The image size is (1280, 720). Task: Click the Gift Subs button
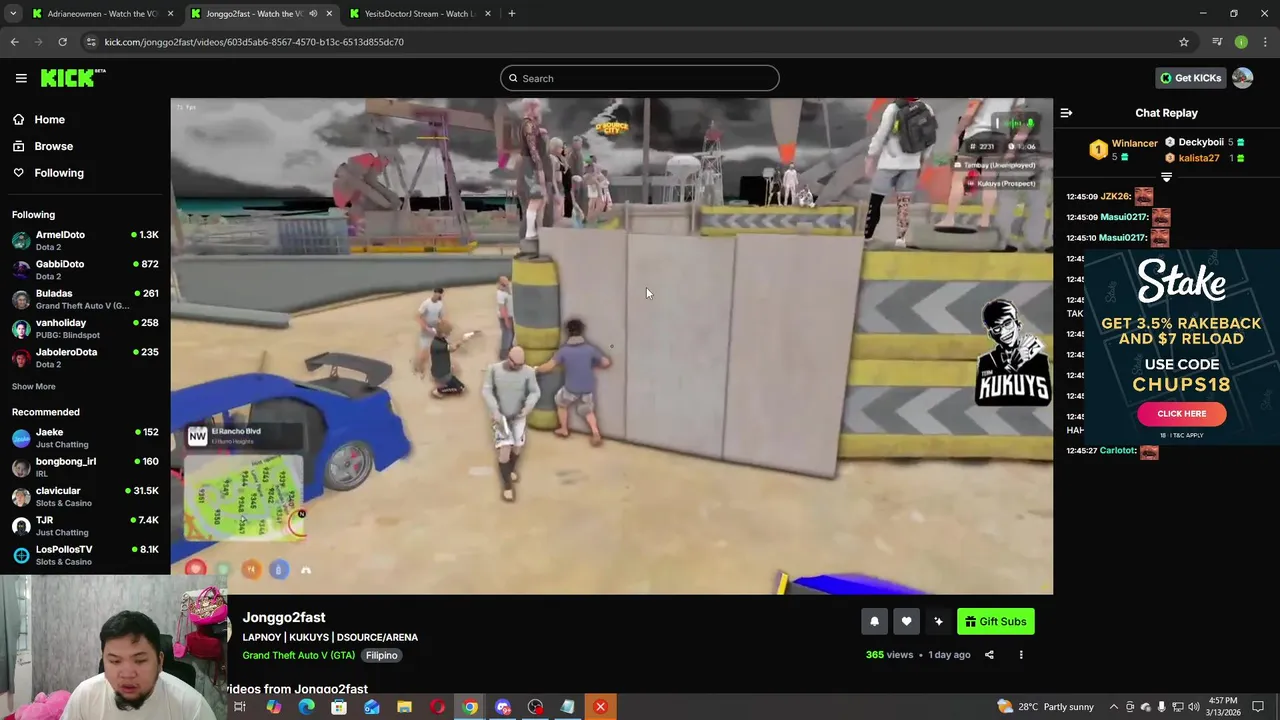995,621
